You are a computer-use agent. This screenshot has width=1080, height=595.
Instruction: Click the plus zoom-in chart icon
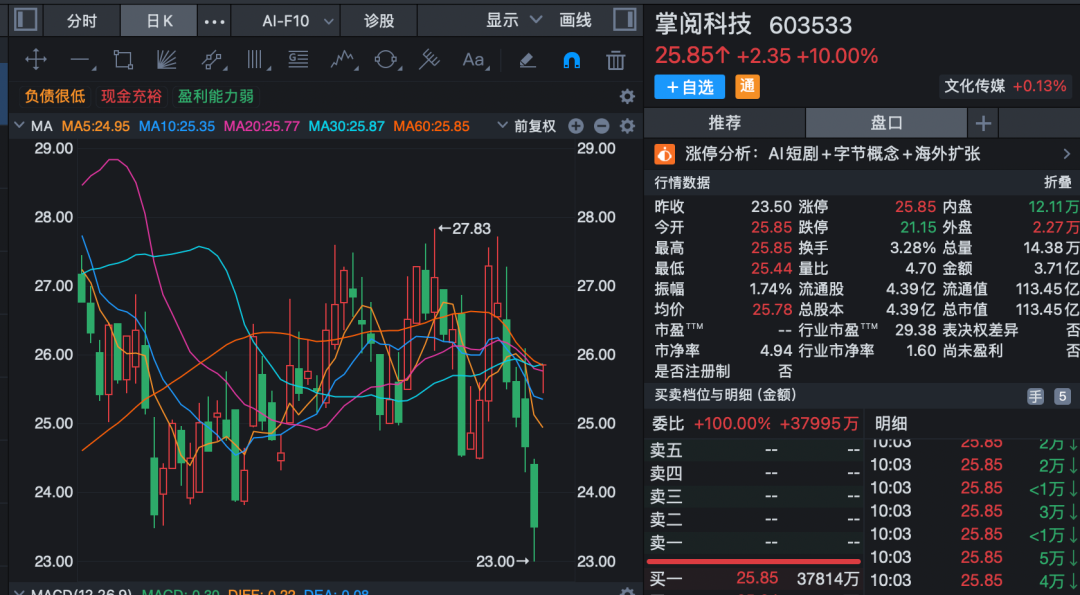tap(576, 126)
